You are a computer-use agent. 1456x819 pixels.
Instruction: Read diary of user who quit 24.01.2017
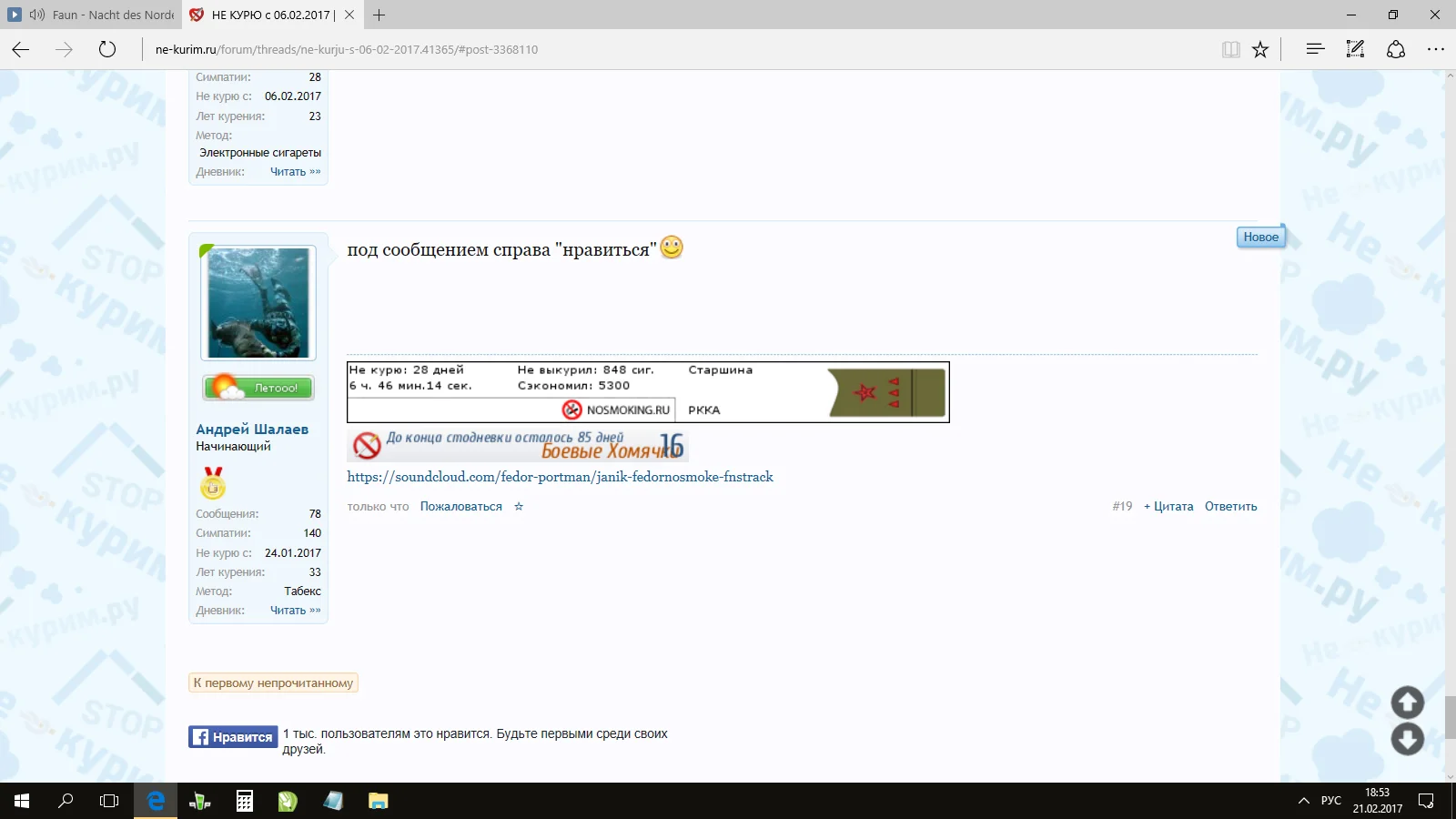296,611
